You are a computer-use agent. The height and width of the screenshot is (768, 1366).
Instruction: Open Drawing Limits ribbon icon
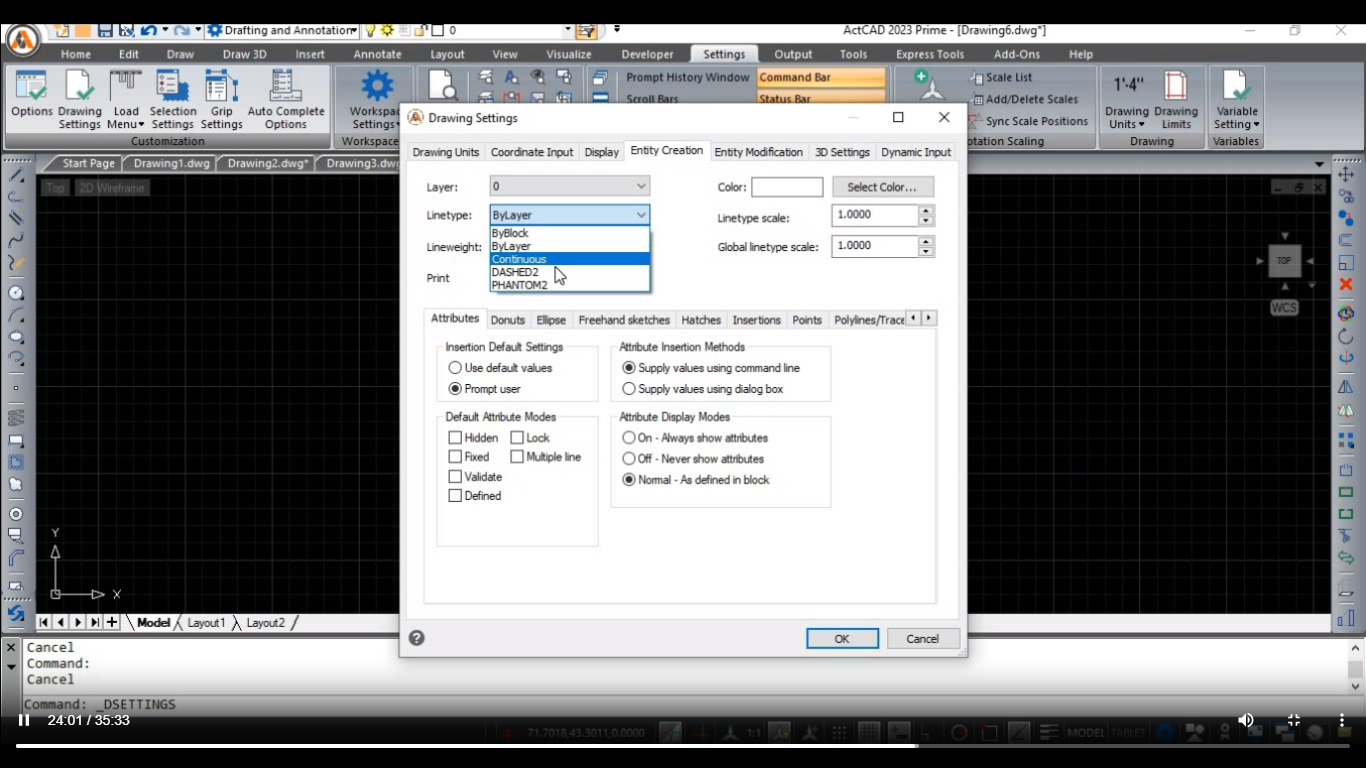1176,99
